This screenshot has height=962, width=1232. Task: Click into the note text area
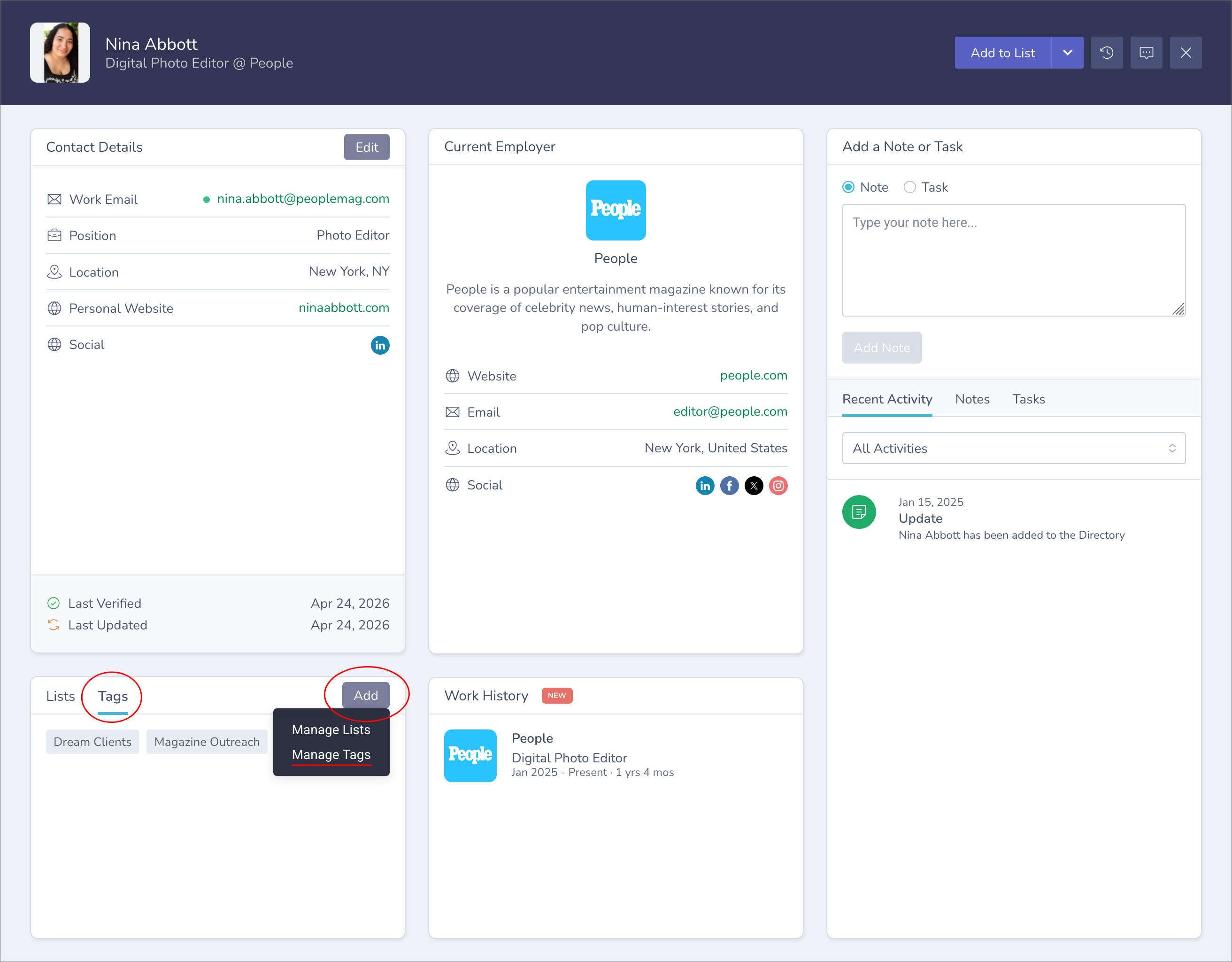click(1014, 260)
